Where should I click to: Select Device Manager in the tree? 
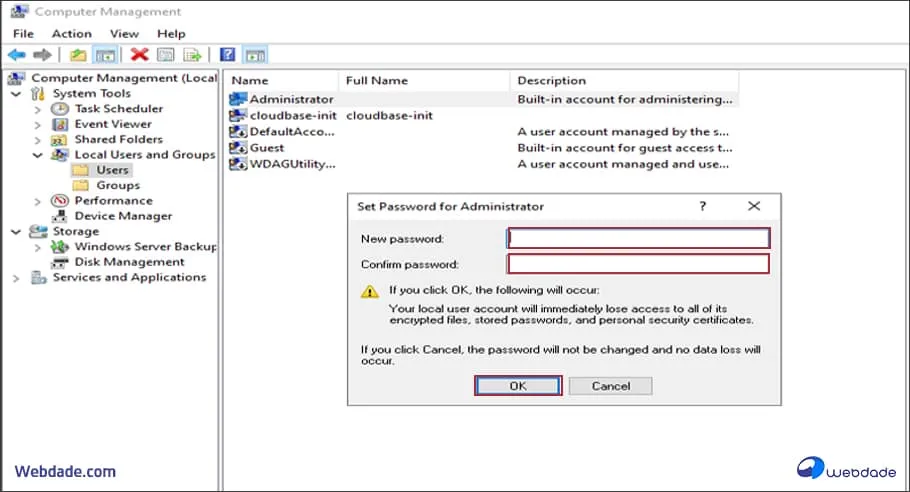coord(123,216)
